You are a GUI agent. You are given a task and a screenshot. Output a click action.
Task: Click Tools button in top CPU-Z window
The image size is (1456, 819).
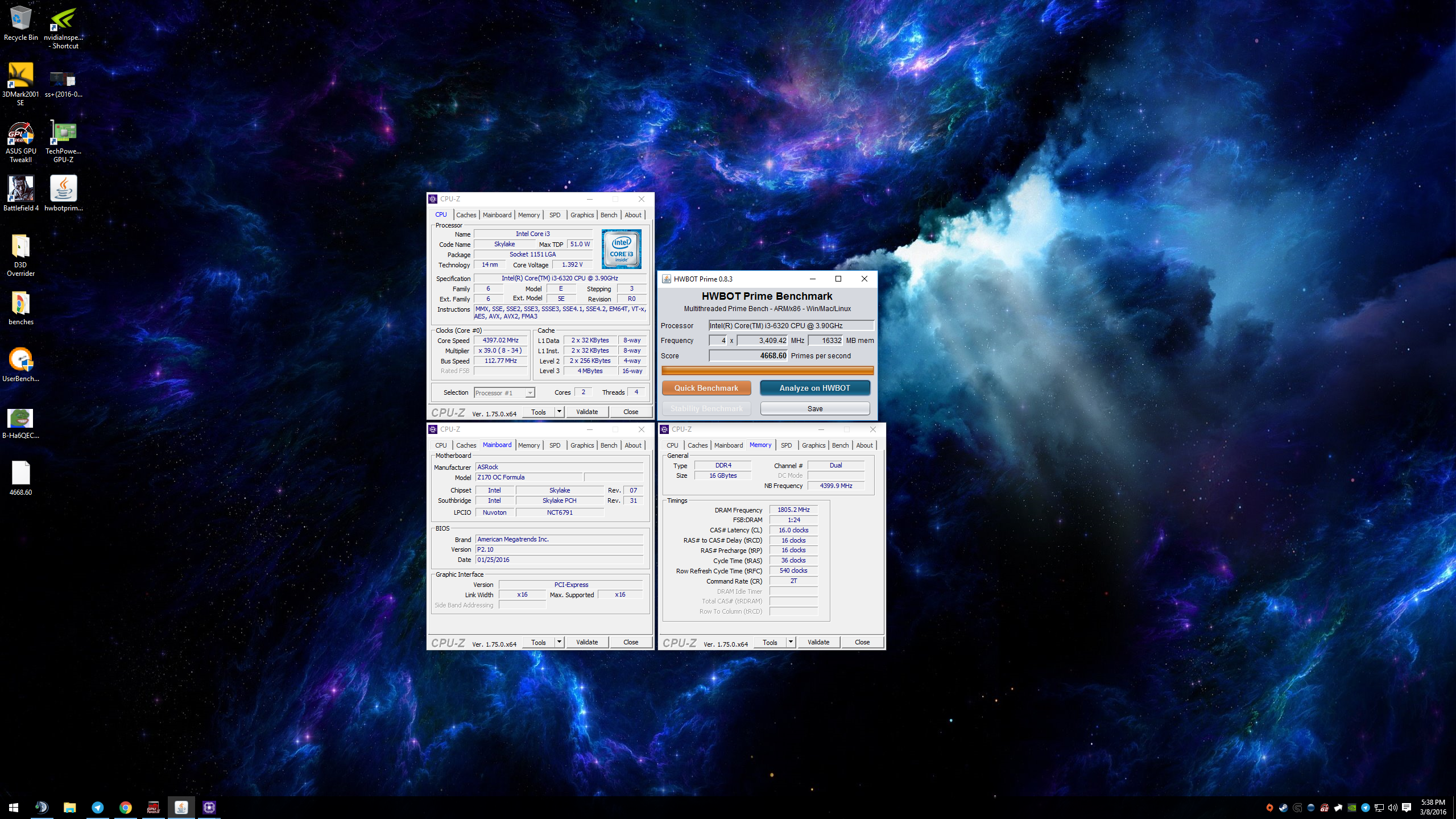539,412
